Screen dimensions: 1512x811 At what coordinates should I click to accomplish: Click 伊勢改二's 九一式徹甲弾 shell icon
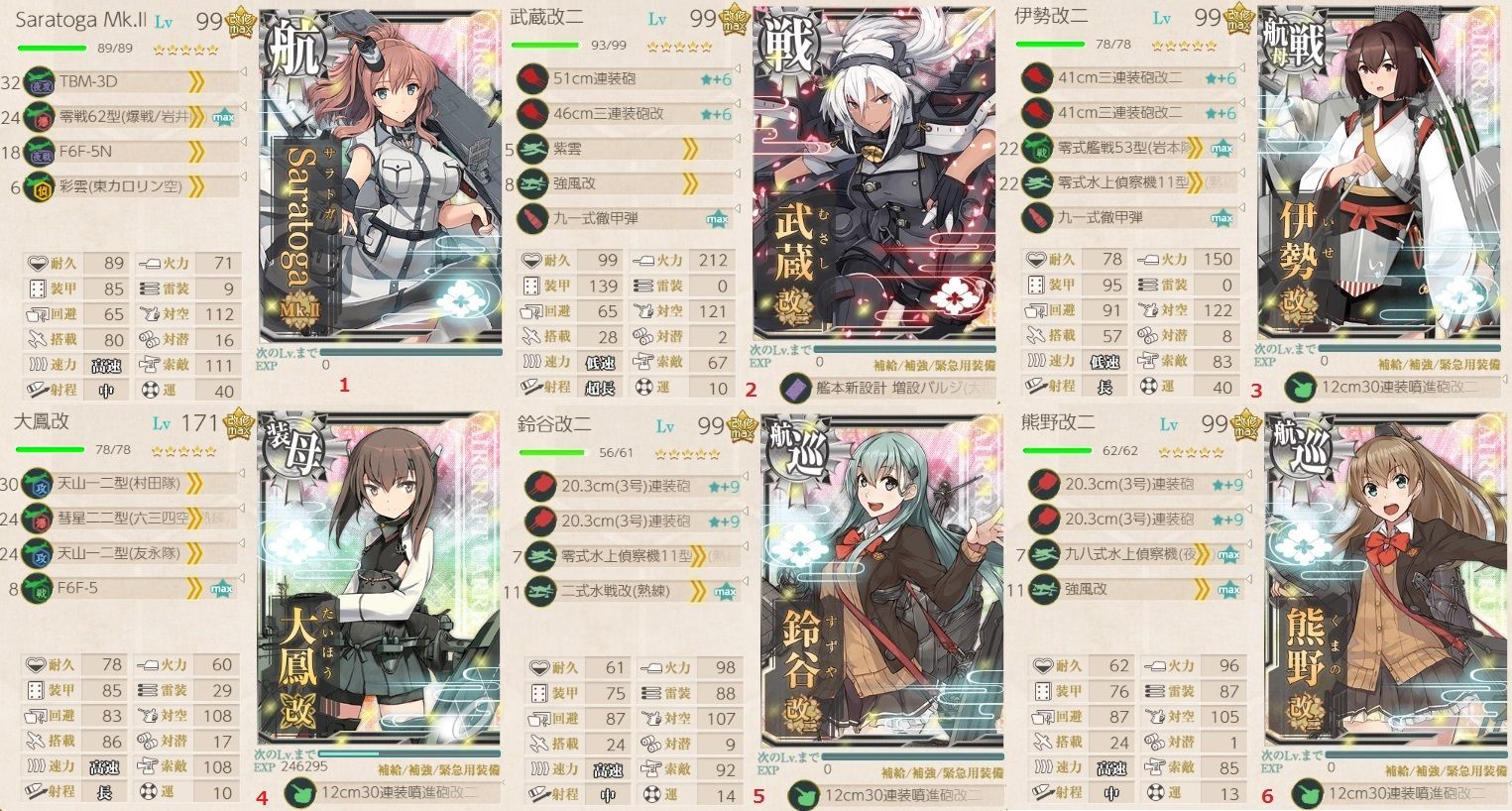click(1037, 217)
